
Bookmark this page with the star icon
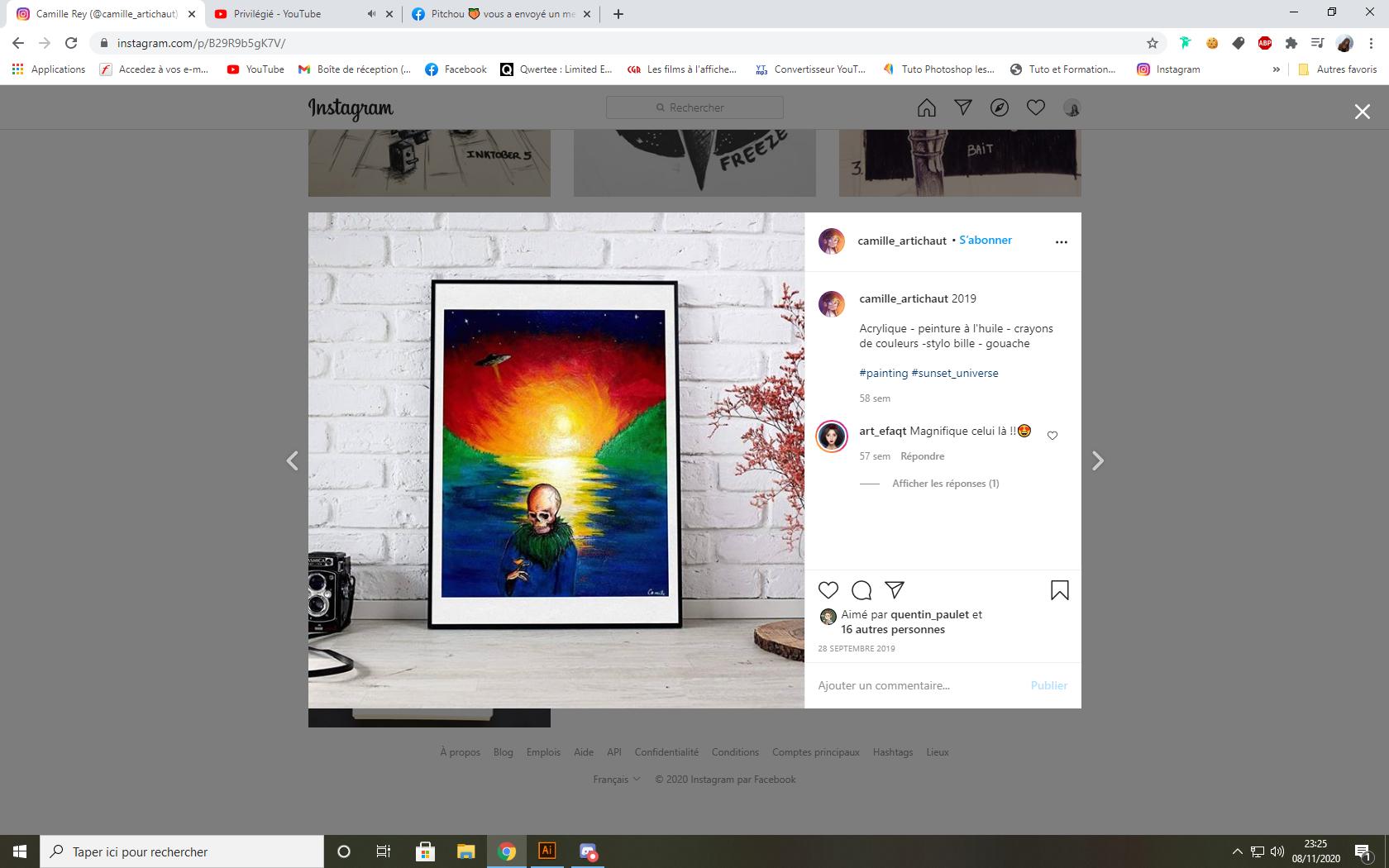1153,43
